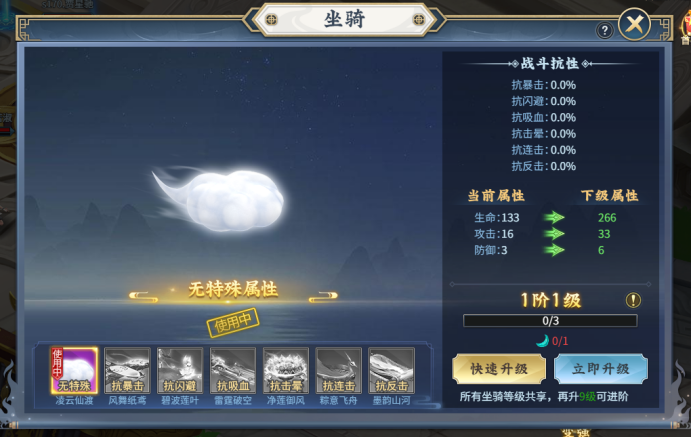Choose the 碧波莲叶 抗闪避 mount
The image size is (692, 437).
tap(180, 370)
